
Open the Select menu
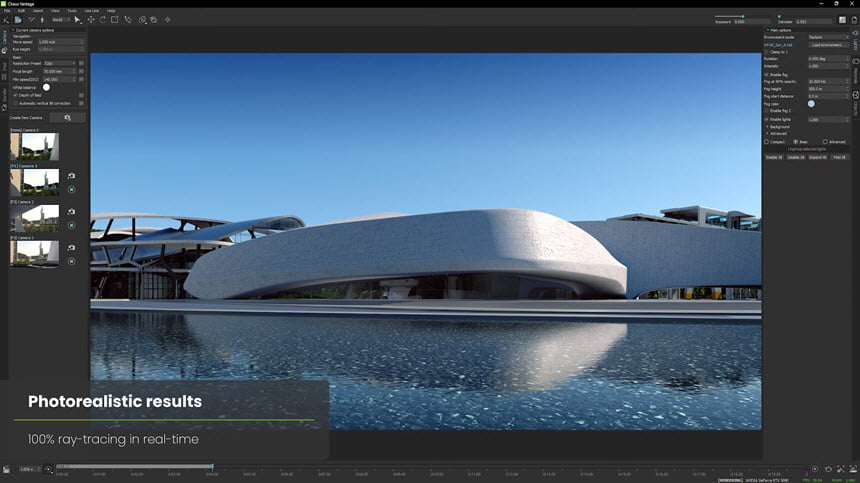click(x=38, y=11)
